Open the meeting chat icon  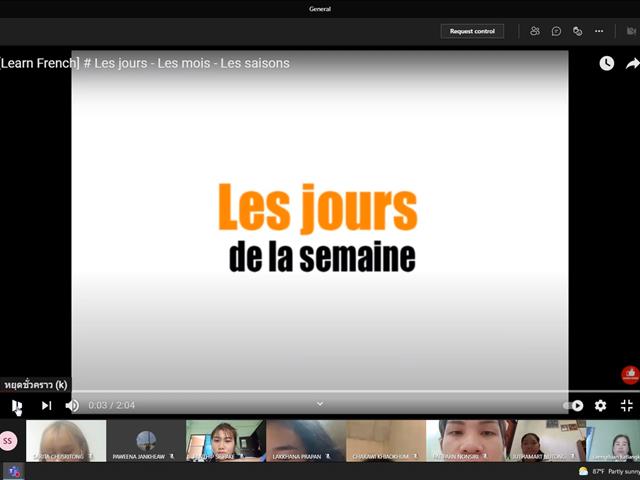point(556,31)
